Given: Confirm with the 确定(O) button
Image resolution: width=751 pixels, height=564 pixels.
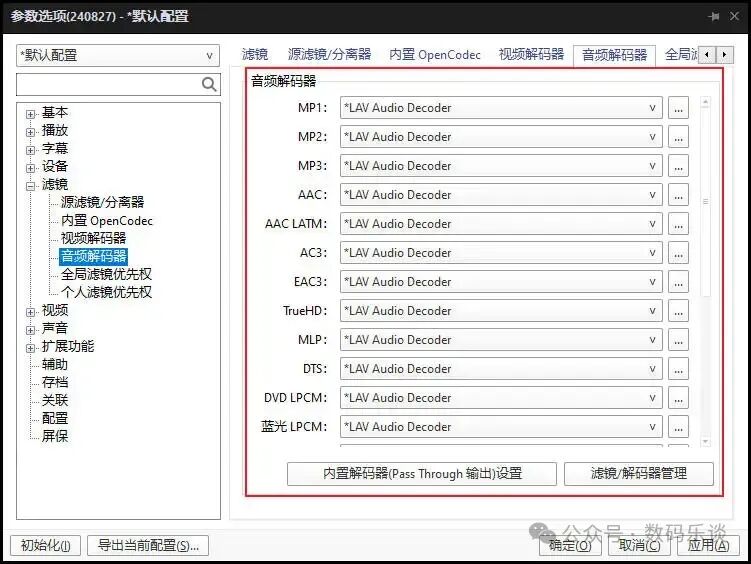Looking at the screenshot, I should click(570, 545).
